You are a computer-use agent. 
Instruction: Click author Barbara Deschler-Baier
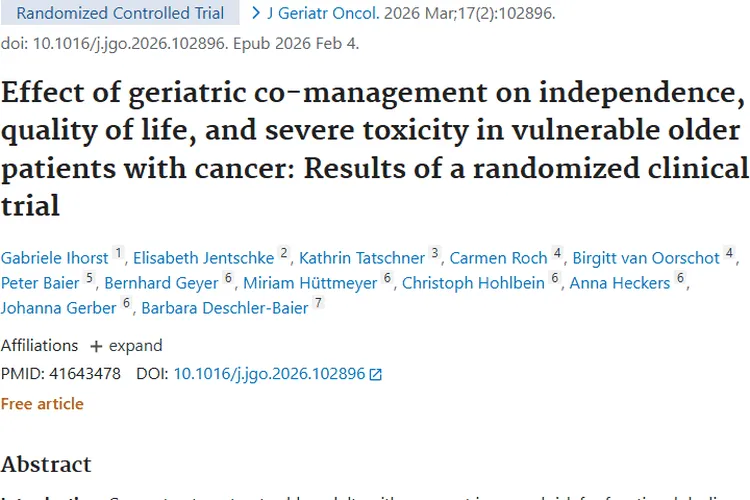[225, 308]
